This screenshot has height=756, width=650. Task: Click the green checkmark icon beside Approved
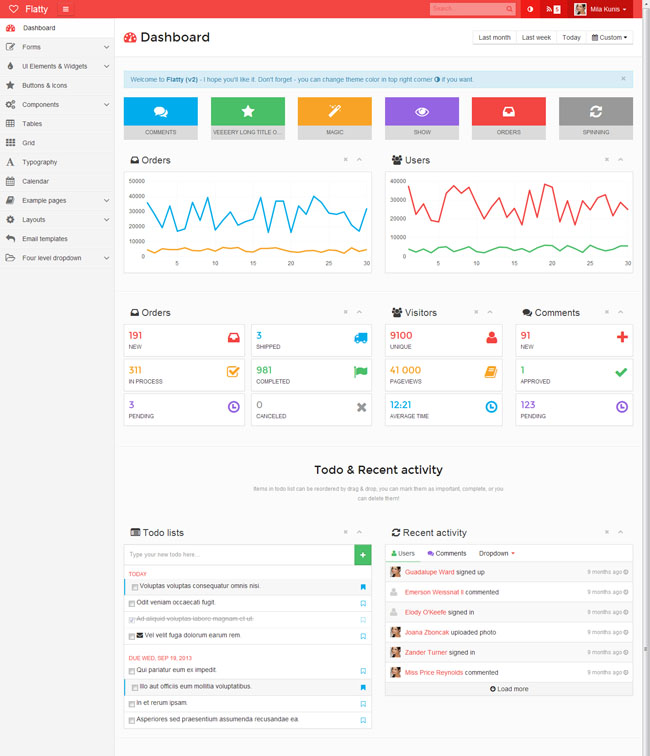(x=622, y=372)
